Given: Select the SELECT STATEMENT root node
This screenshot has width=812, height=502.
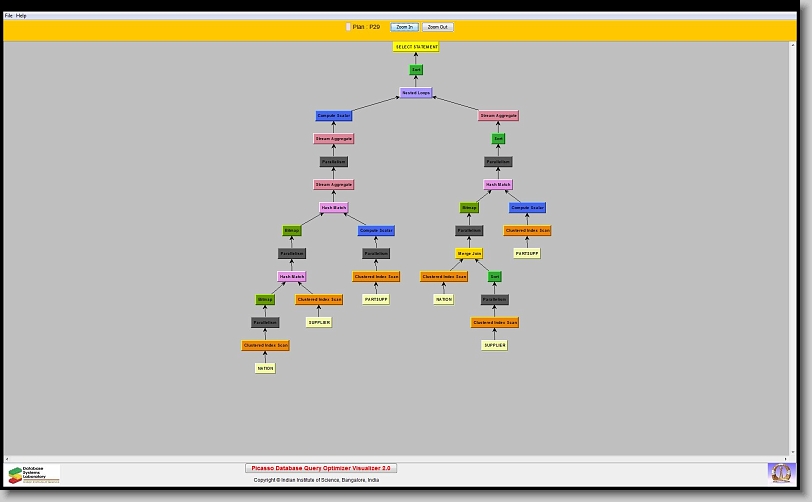Looking at the screenshot, I should click(416, 47).
